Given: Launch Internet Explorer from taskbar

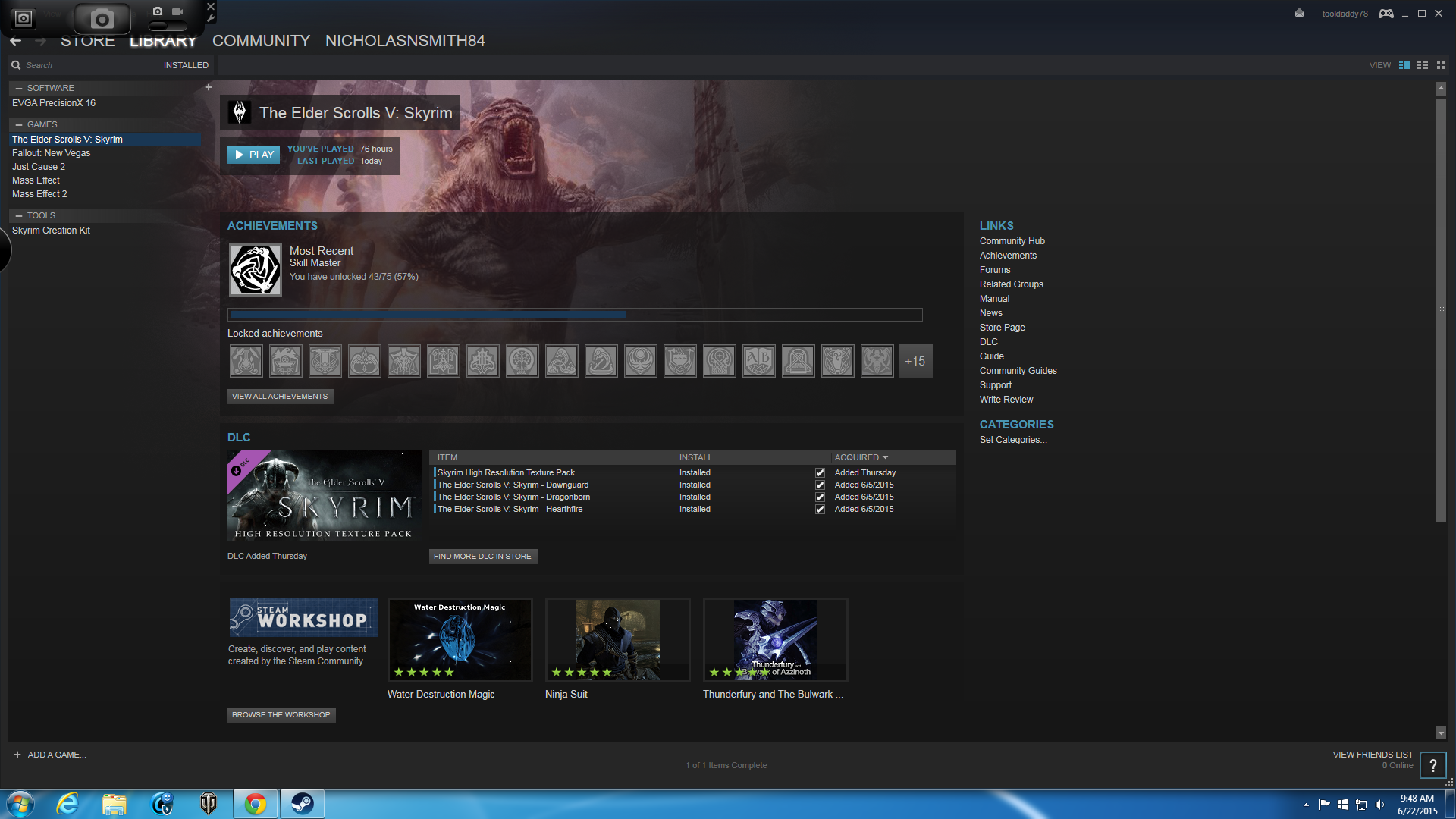Looking at the screenshot, I should 68,804.
